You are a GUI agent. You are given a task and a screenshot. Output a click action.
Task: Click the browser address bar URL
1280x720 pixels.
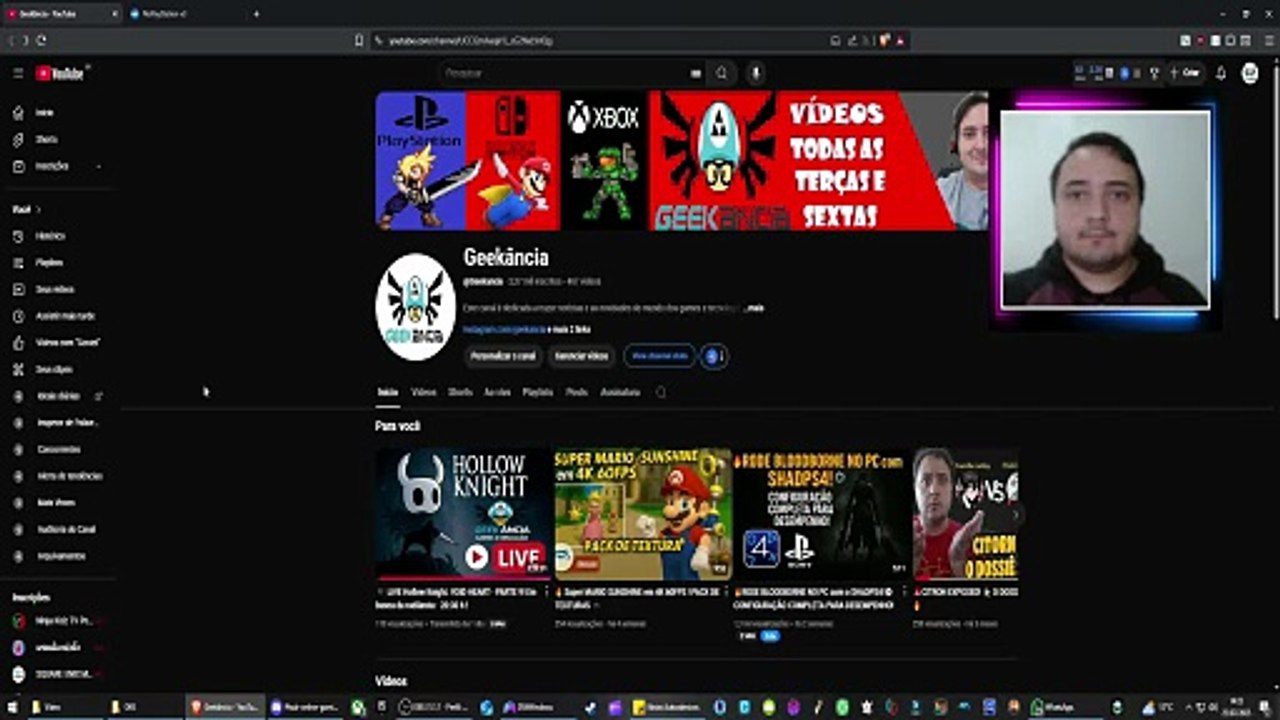470,41
